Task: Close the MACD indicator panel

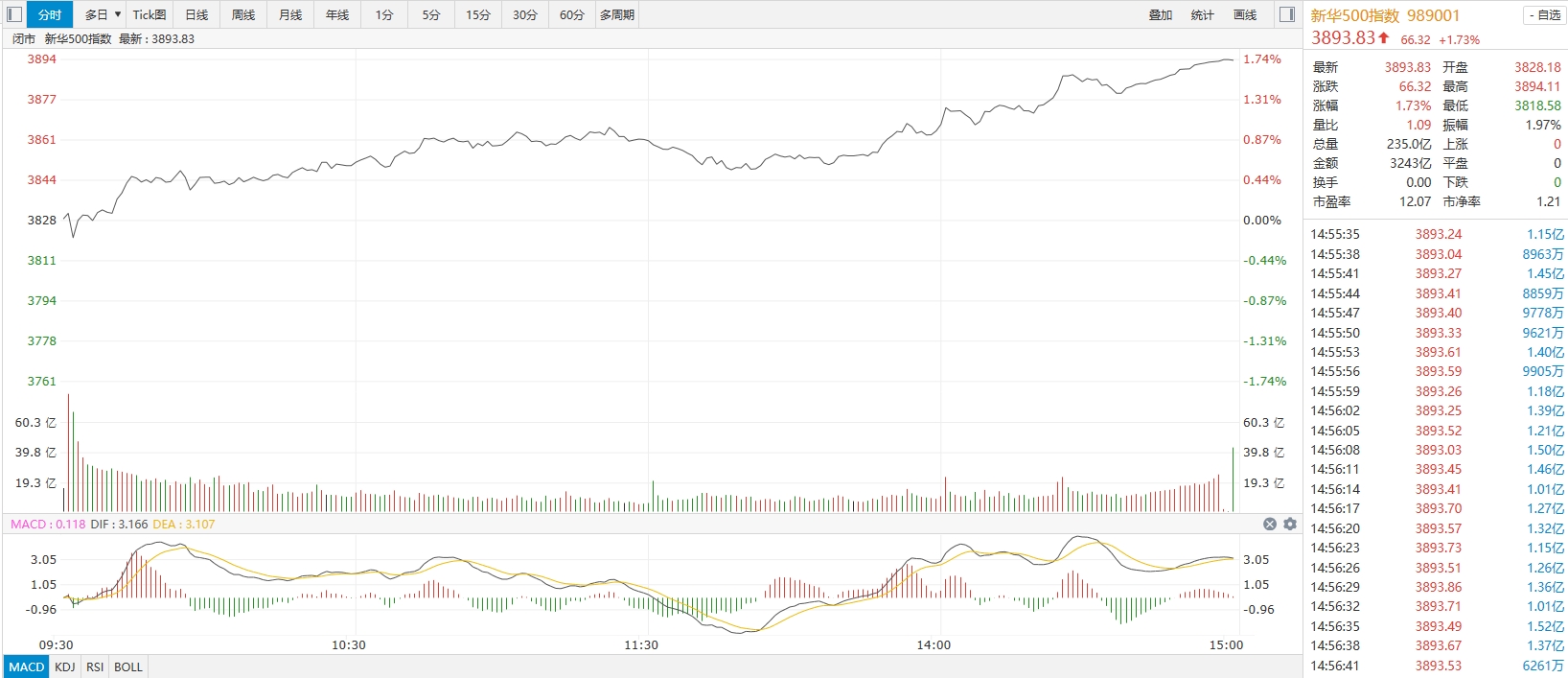Action: click(1270, 524)
